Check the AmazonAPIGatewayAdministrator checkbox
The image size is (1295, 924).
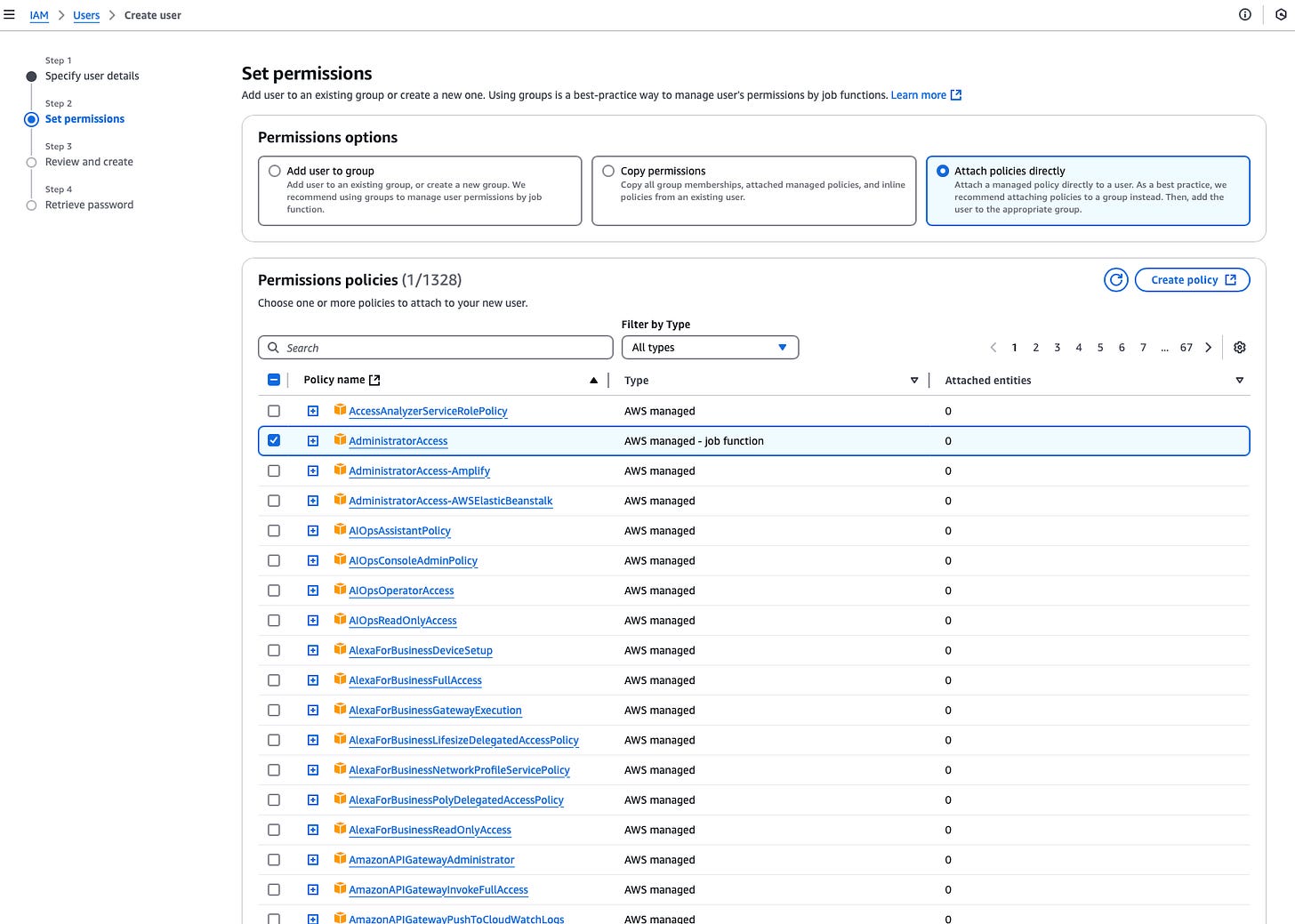(274, 860)
